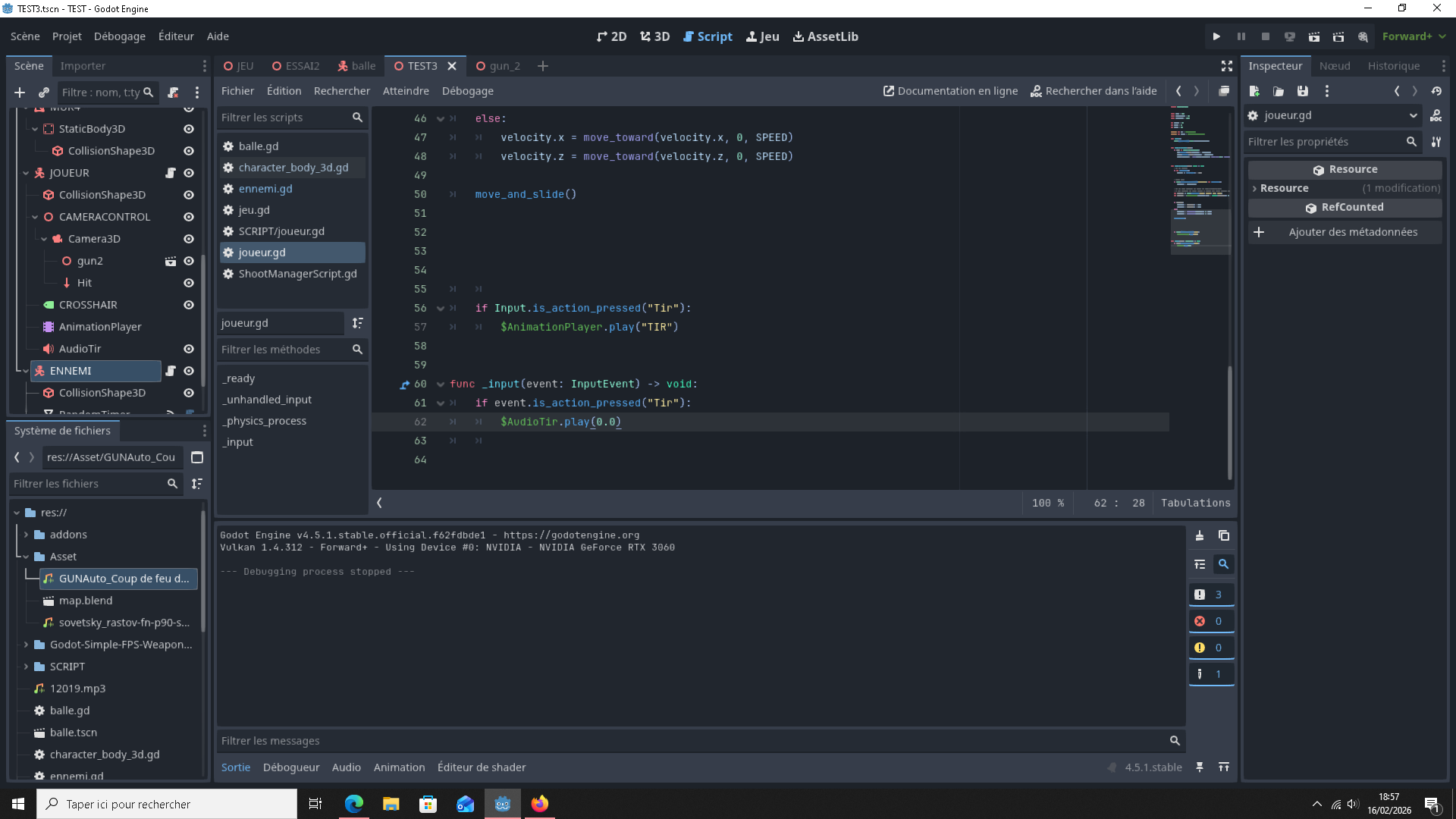Open the Débogage menu in the top bar

coord(119,36)
